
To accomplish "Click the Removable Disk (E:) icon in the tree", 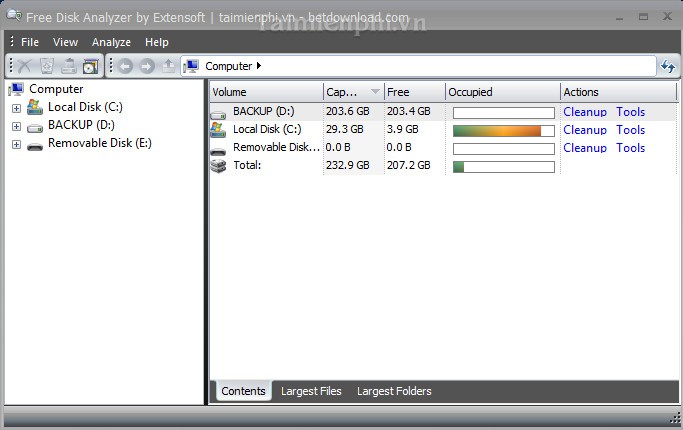I will click(x=35, y=147).
